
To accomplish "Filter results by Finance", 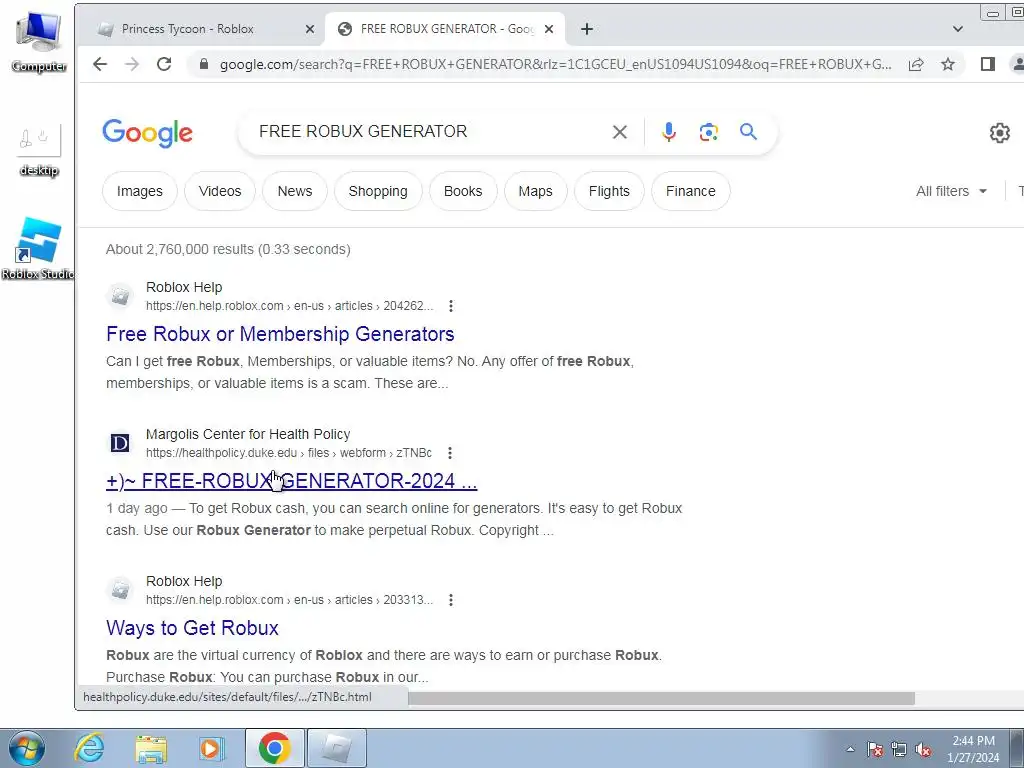I will tap(691, 191).
